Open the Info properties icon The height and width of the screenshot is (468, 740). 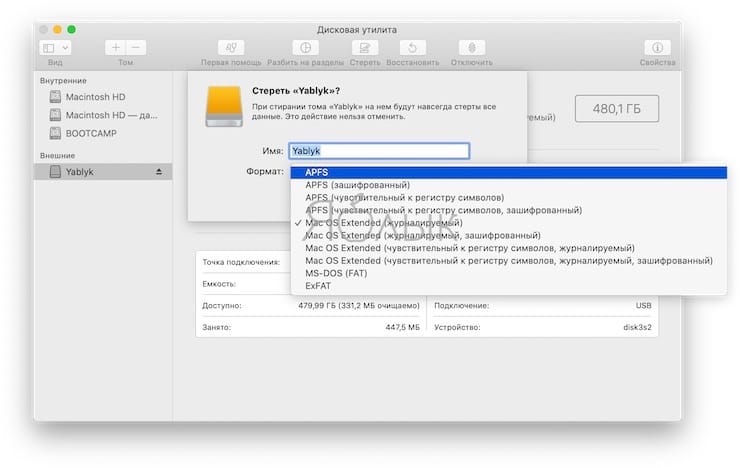click(x=657, y=48)
